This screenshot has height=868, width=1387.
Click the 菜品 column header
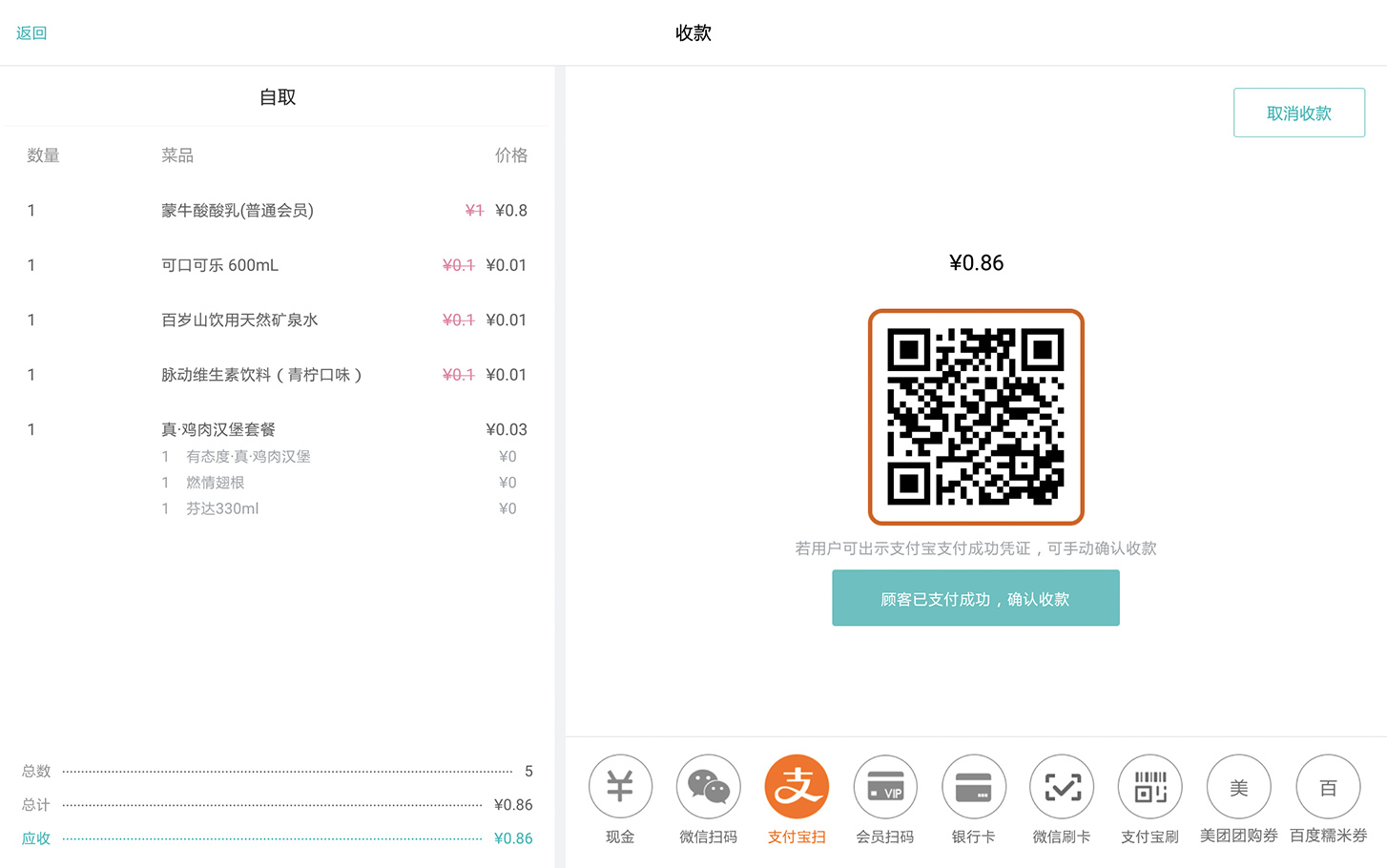coord(177,155)
